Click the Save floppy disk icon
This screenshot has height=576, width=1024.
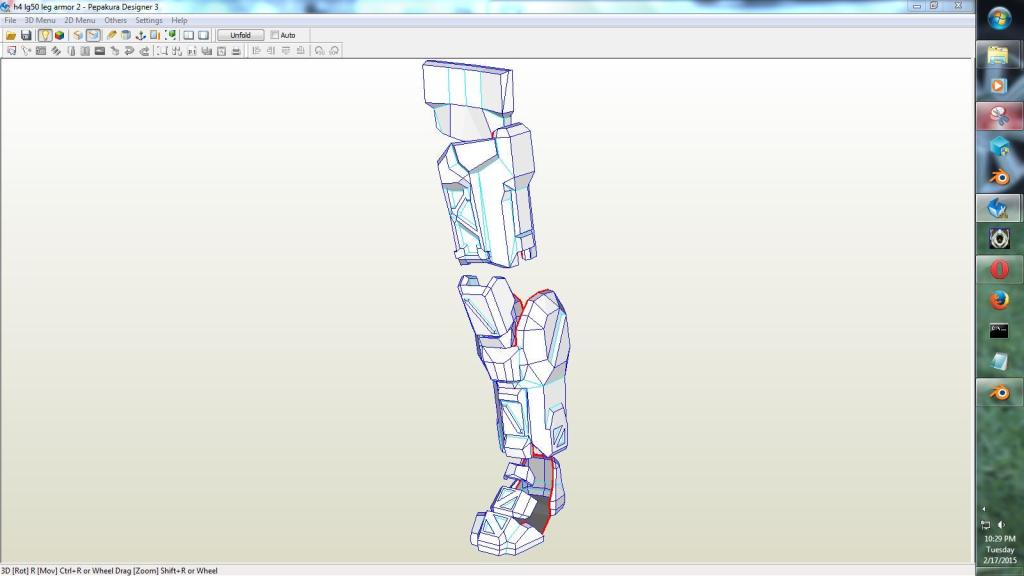pyautogui.click(x=26, y=35)
